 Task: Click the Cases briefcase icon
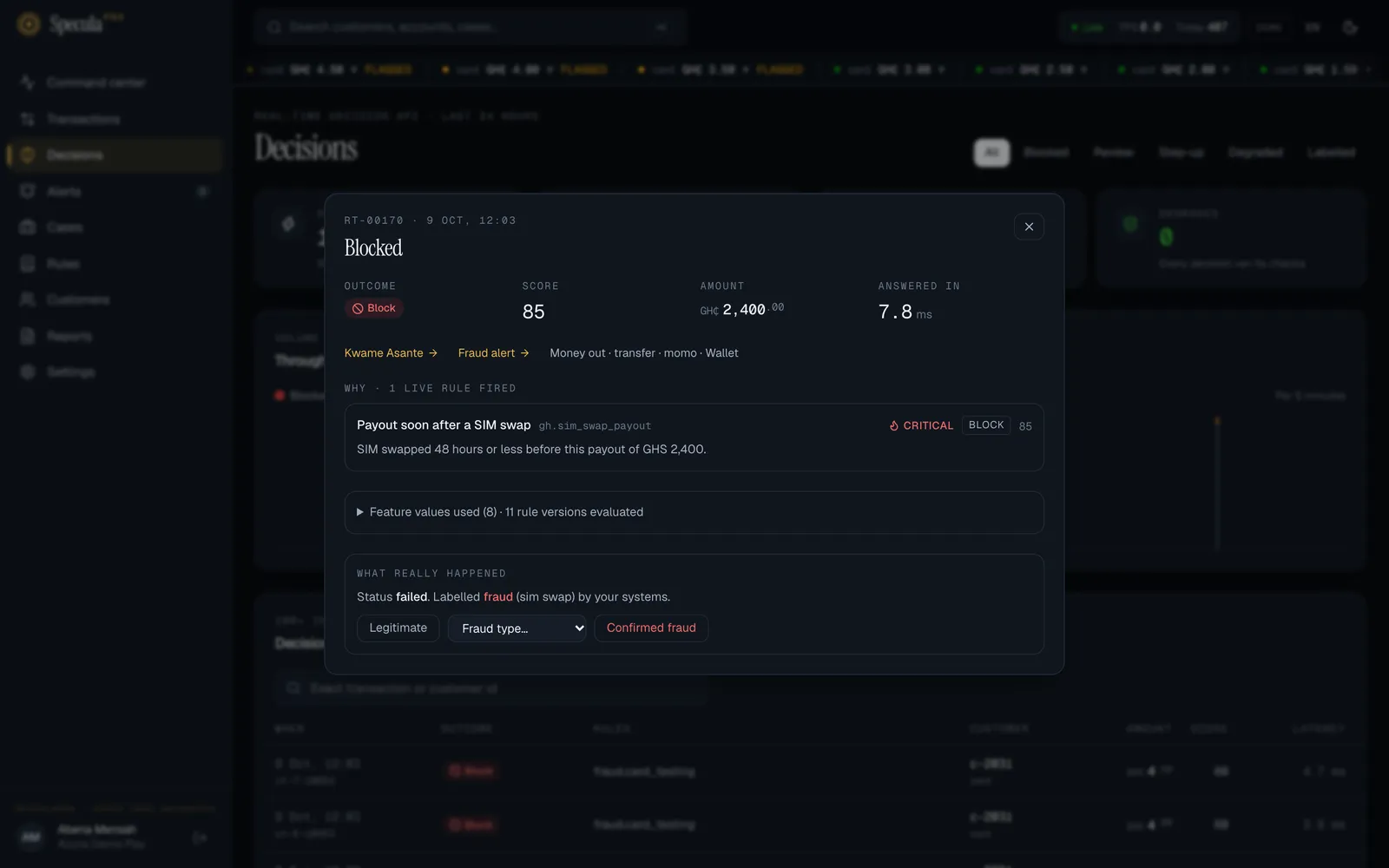click(x=28, y=227)
